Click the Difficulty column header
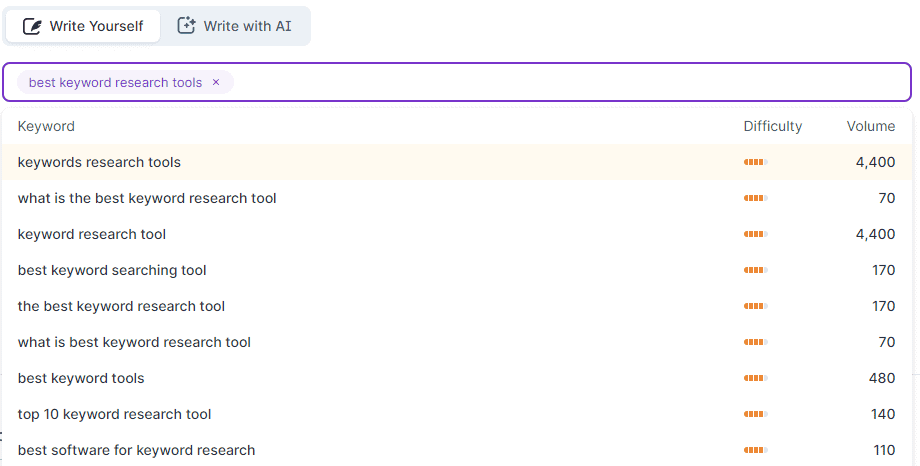This screenshot has height=466, width=920. [772, 126]
